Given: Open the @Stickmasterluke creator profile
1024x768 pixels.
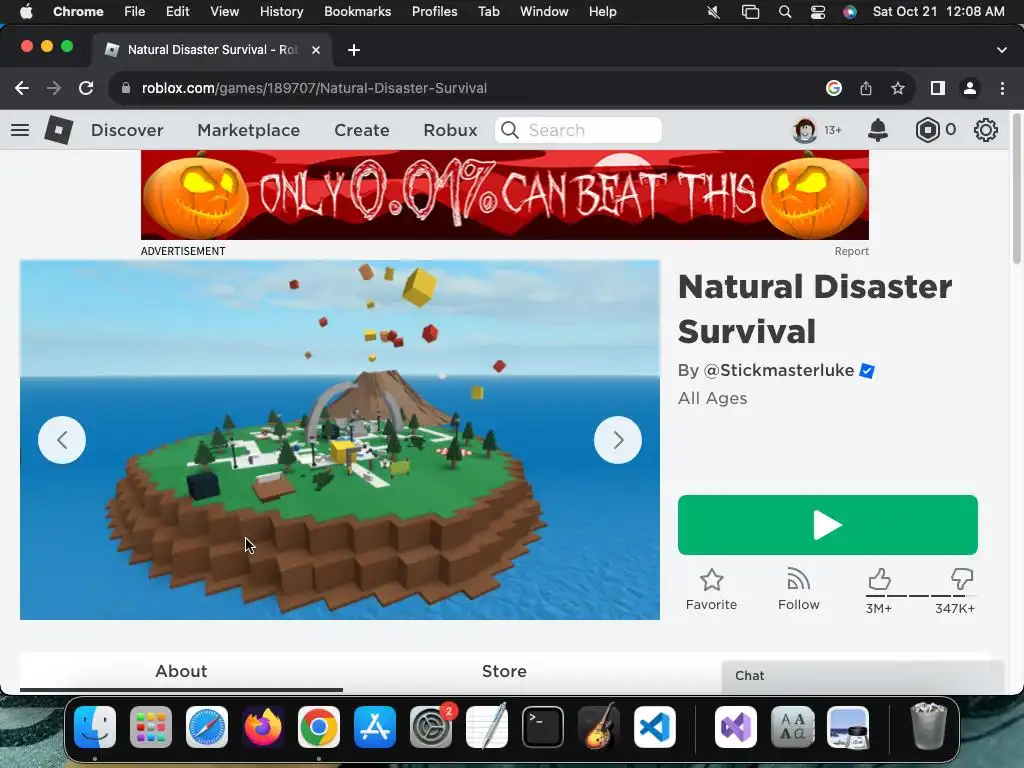Looking at the screenshot, I should 778,370.
